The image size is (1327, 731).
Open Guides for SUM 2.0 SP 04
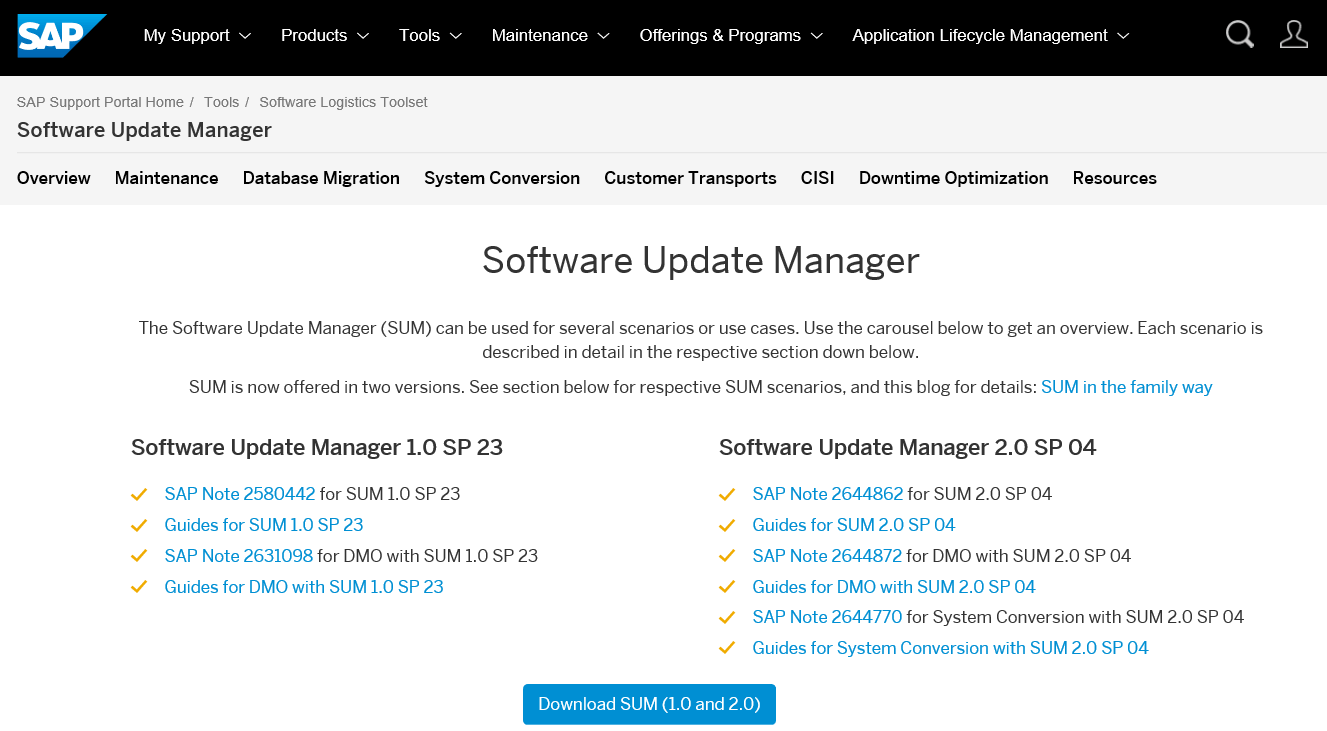854,525
